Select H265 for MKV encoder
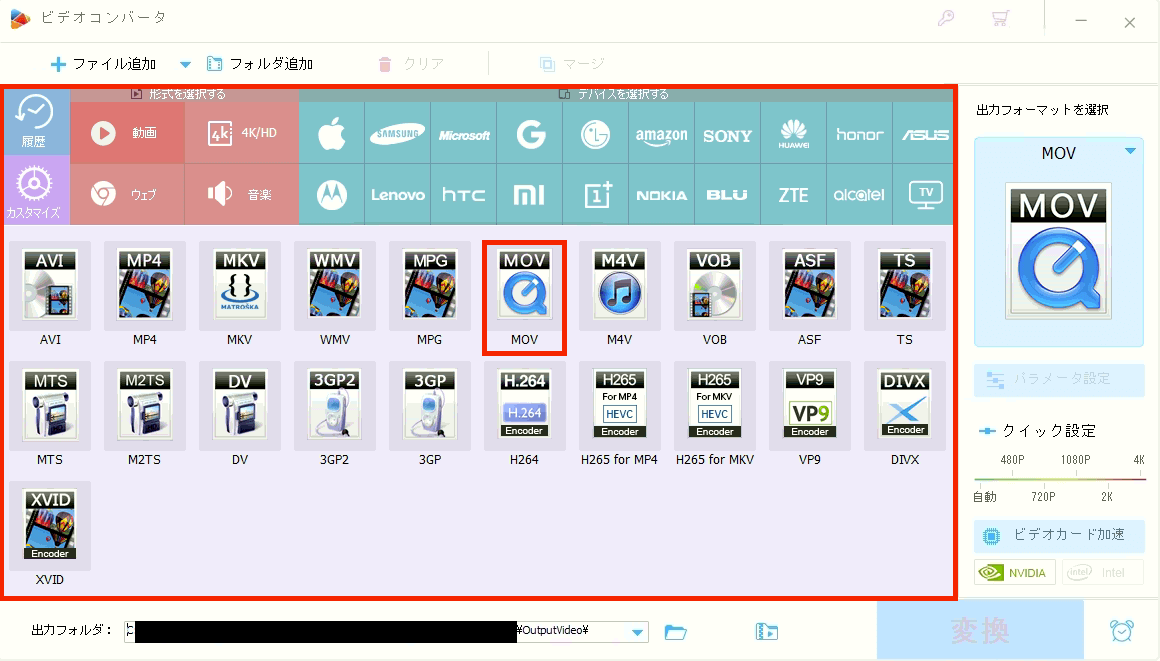 [715, 406]
